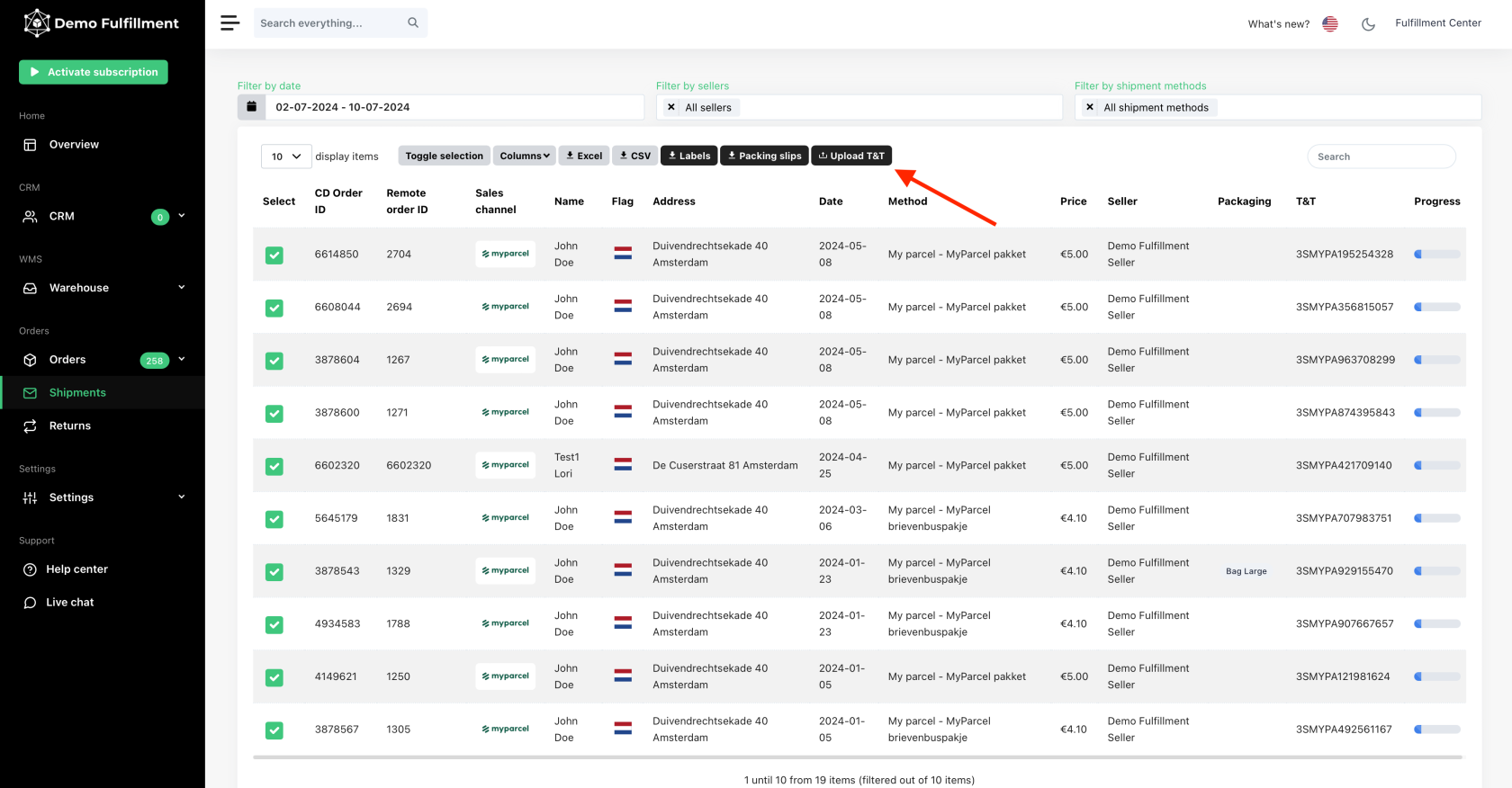The height and width of the screenshot is (788, 1512).
Task: Remove the All shipment methods filter tag
Action: pyautogui.click(x=1090, y=107)
